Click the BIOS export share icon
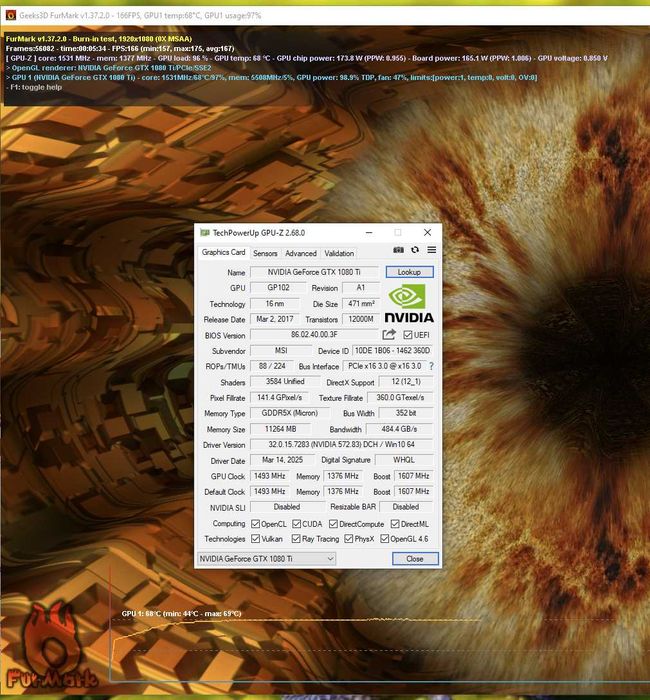This screenshot has height=700, width=650. pyautogui.click(x=389, y=334)
